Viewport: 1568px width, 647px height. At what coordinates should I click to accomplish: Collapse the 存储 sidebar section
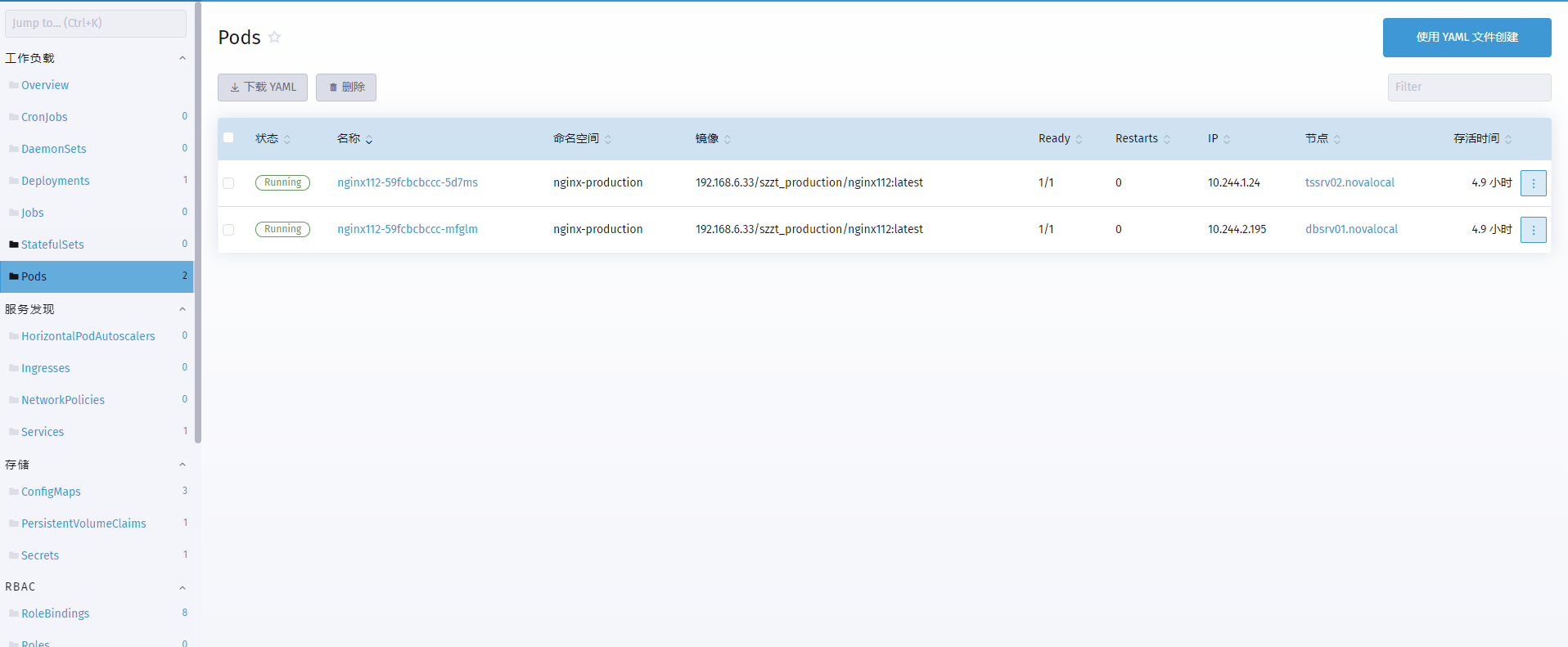182,465
